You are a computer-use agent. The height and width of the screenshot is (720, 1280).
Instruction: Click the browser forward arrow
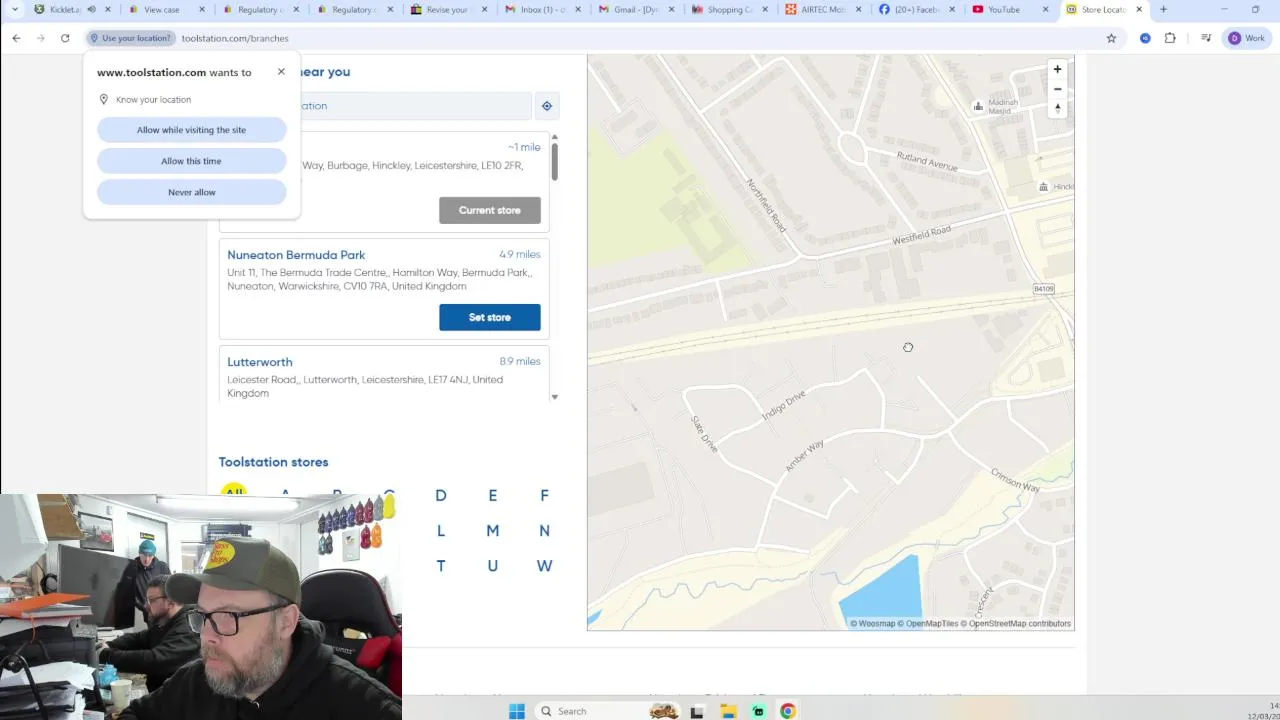click(x=40, y=38)
